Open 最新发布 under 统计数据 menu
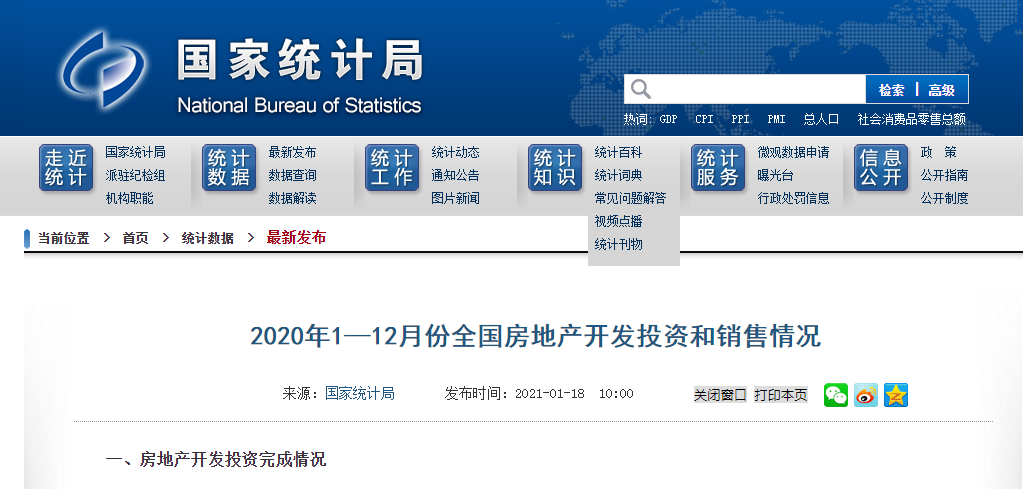 (x=292, y=153)
